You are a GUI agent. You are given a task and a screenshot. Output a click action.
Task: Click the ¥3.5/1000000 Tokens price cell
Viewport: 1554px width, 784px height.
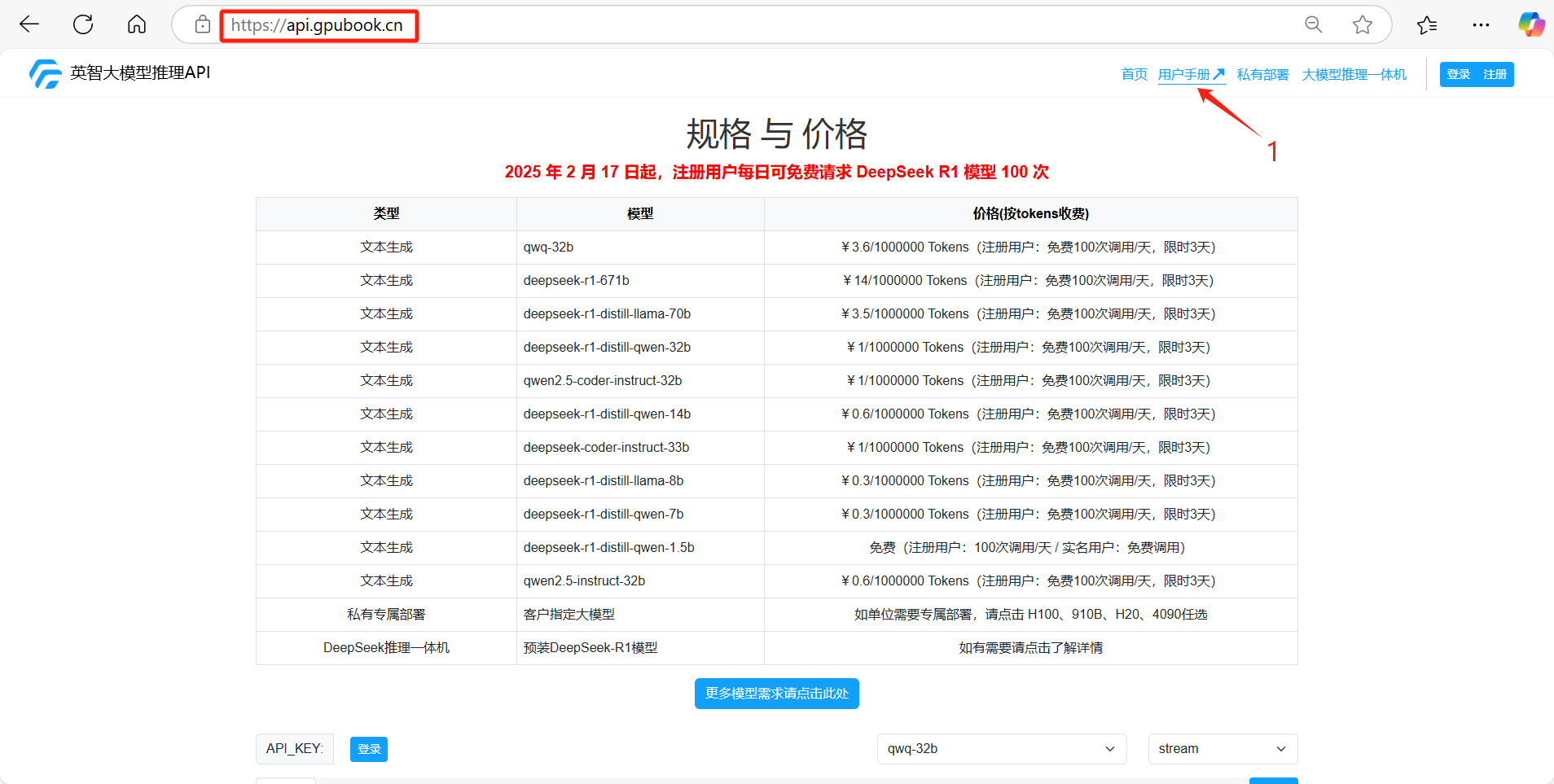(x=1030, y=314)
